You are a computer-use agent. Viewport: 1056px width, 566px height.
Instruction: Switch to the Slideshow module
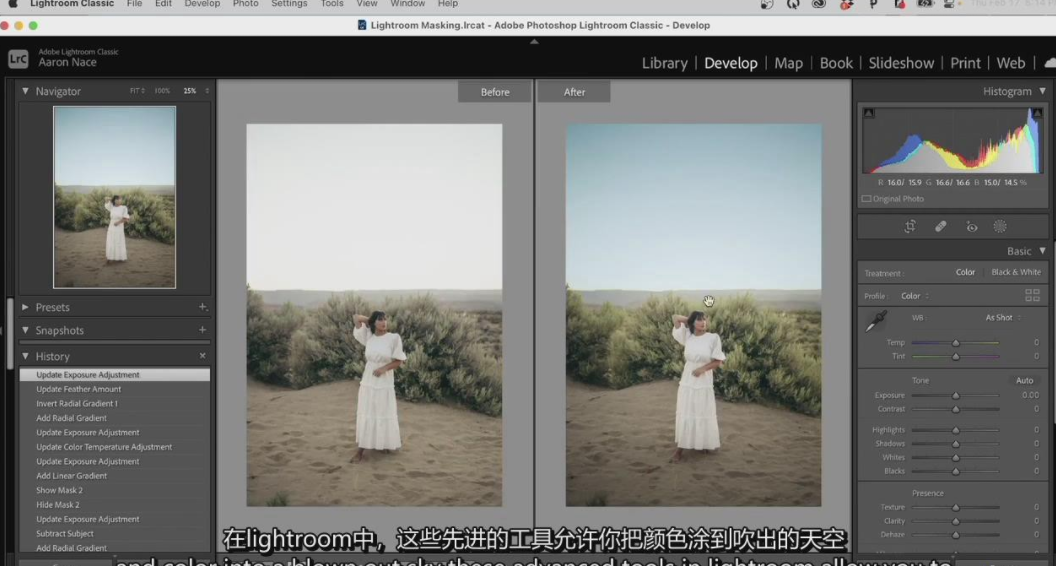901,63
